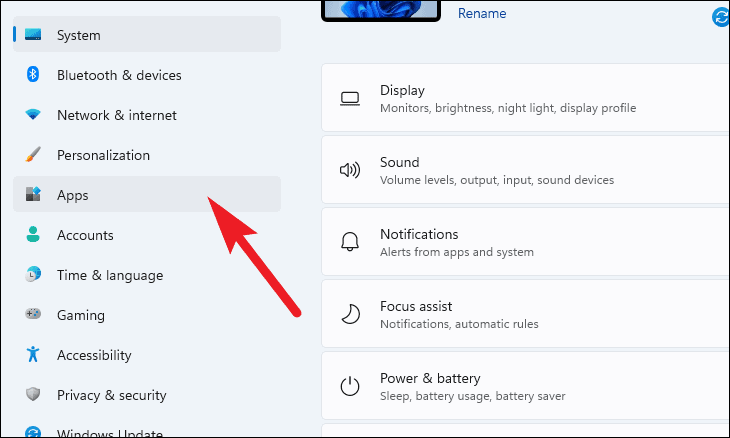The height and width of the screenshot is (438, 730).
Task: Click the System monitor icon in sidebar
Action: click(33, 34)
